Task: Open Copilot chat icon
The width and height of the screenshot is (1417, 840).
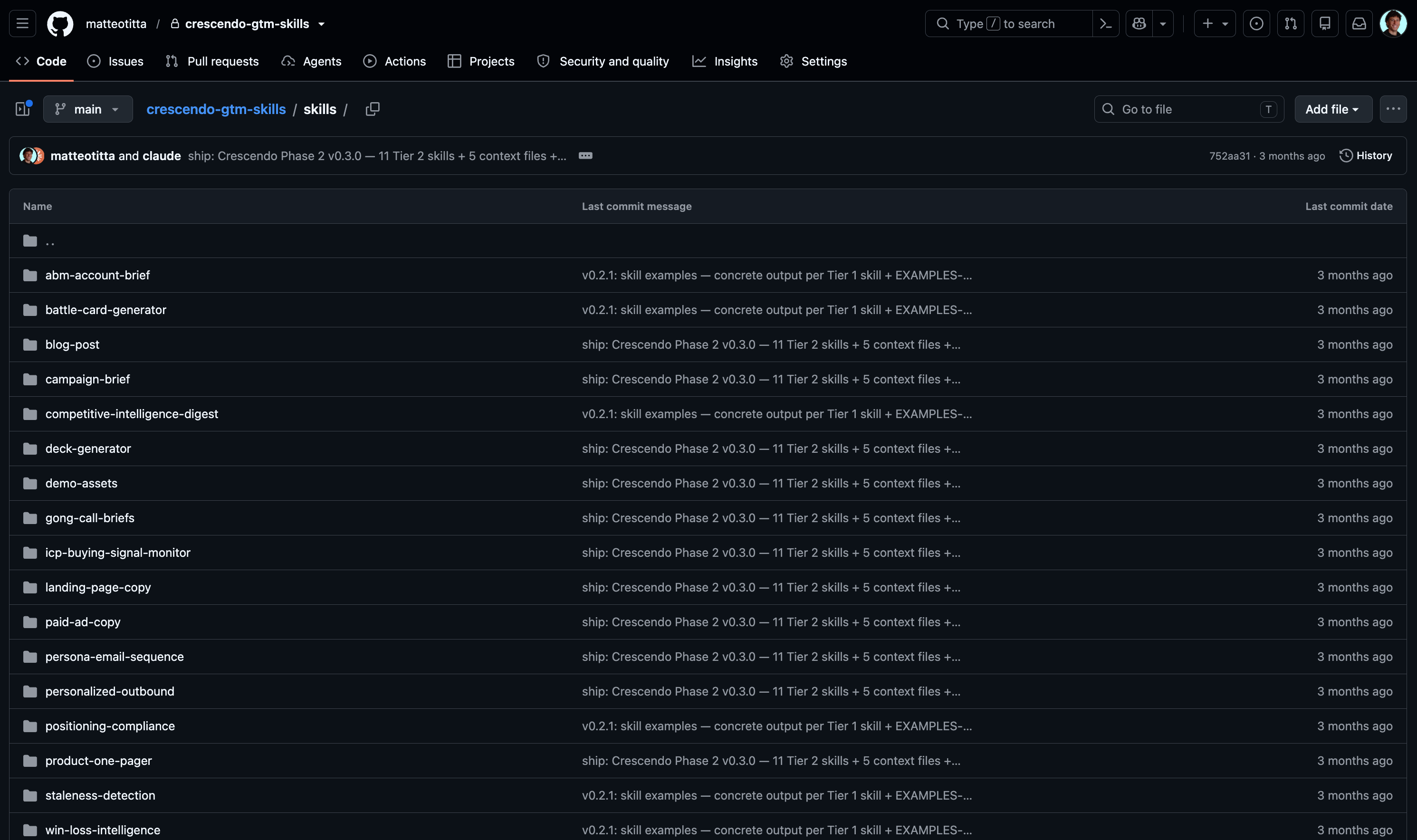Action: click(x=1139, y=24)
